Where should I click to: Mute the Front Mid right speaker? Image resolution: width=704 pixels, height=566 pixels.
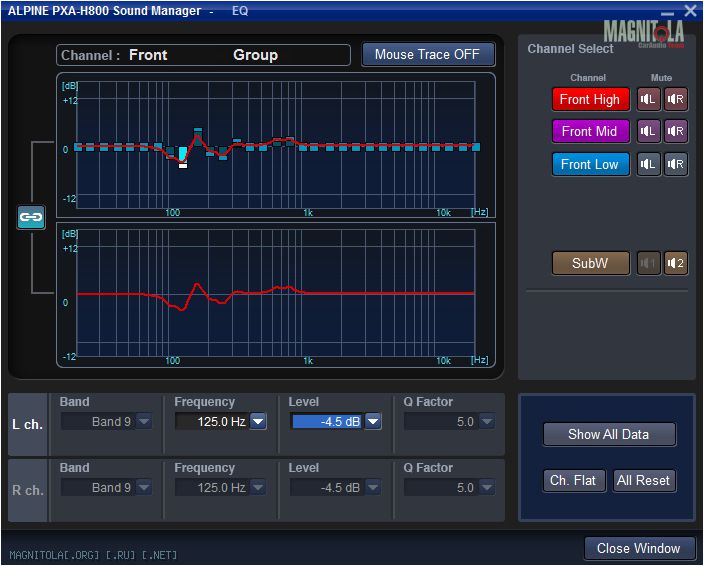click(676, 131)
